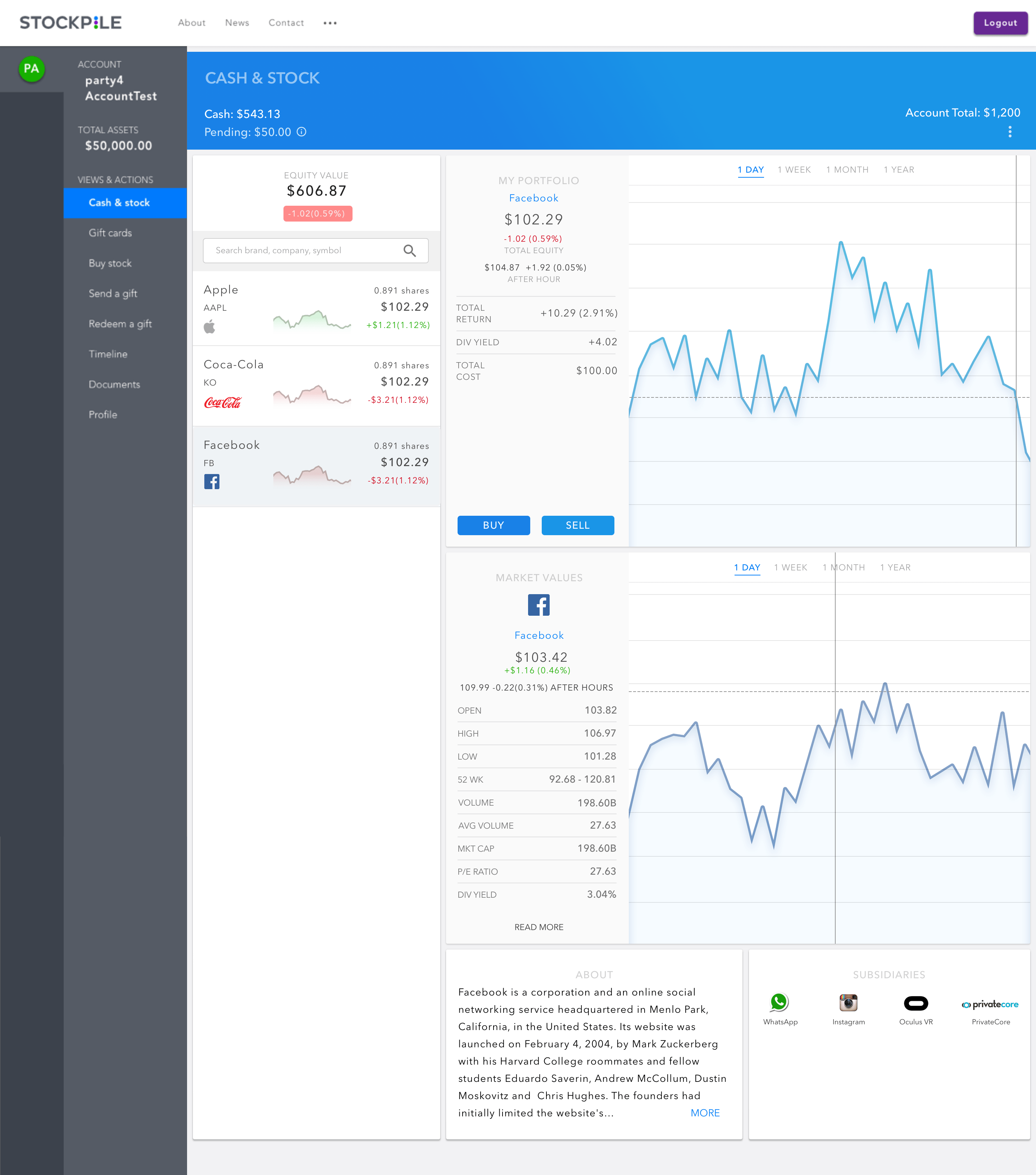This screenshot has height=1175, width=1036.
Task: Click the Instagram subsidiary icon
Action: 848,1003
